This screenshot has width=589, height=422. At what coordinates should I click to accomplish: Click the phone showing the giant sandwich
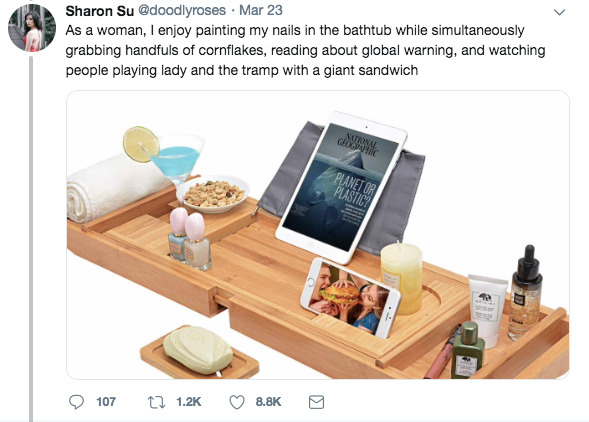click(x=350, y=298)
